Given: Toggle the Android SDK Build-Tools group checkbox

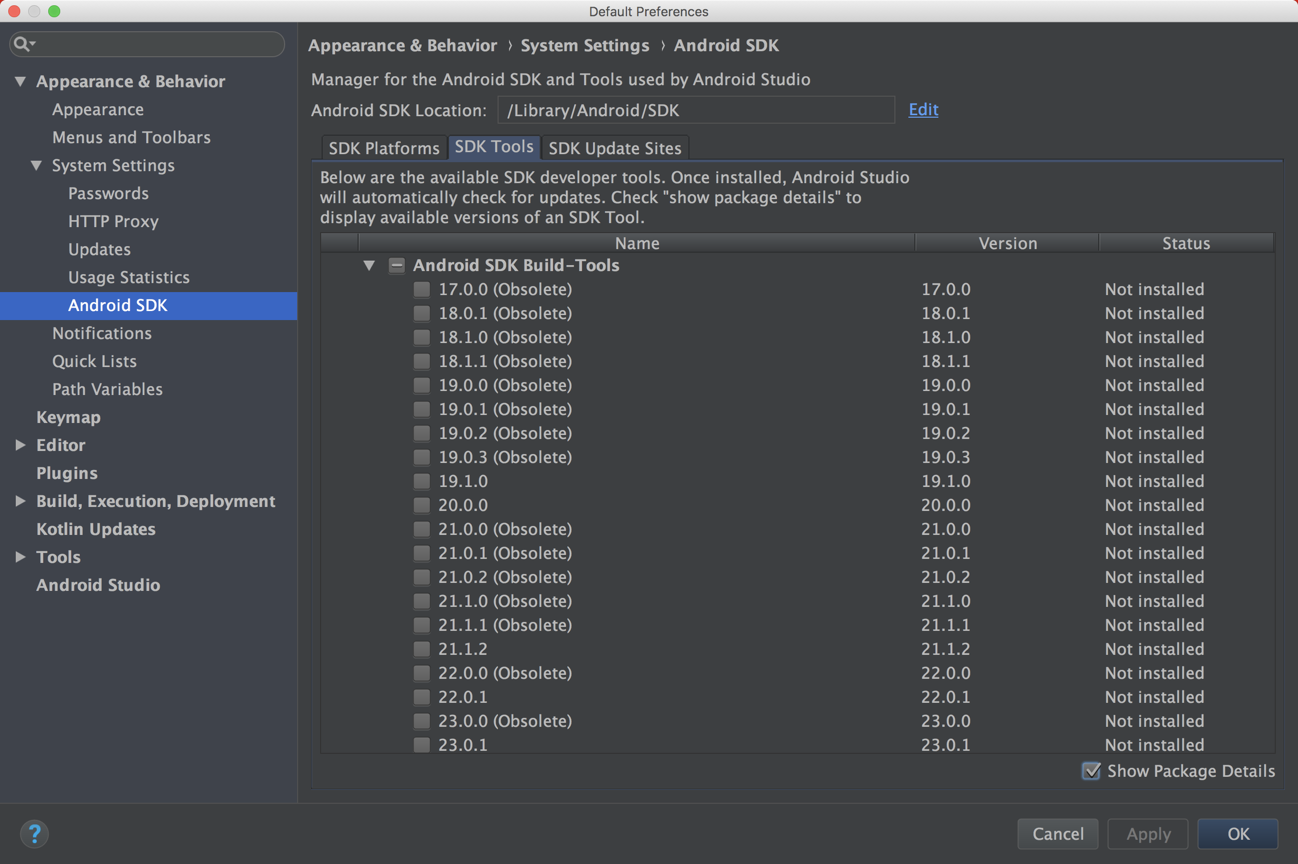Looking at the screenshot, I should pos(397,265).
